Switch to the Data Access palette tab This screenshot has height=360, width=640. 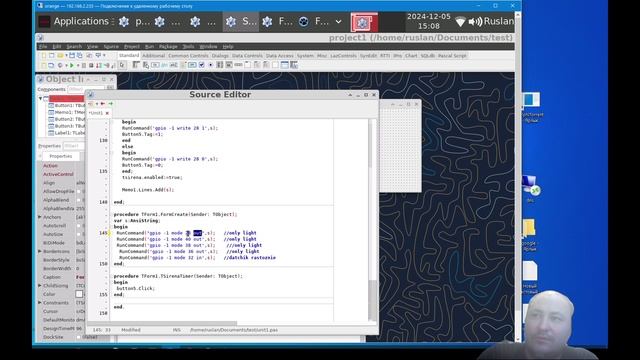click(x=280, y=56)
